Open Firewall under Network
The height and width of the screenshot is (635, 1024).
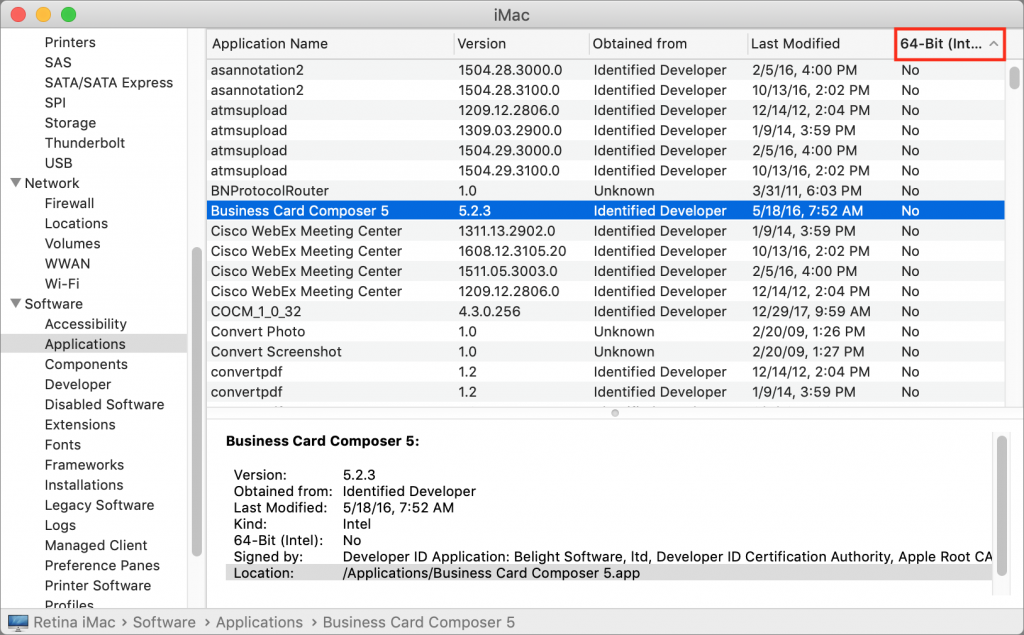click(x=69, y=203)
